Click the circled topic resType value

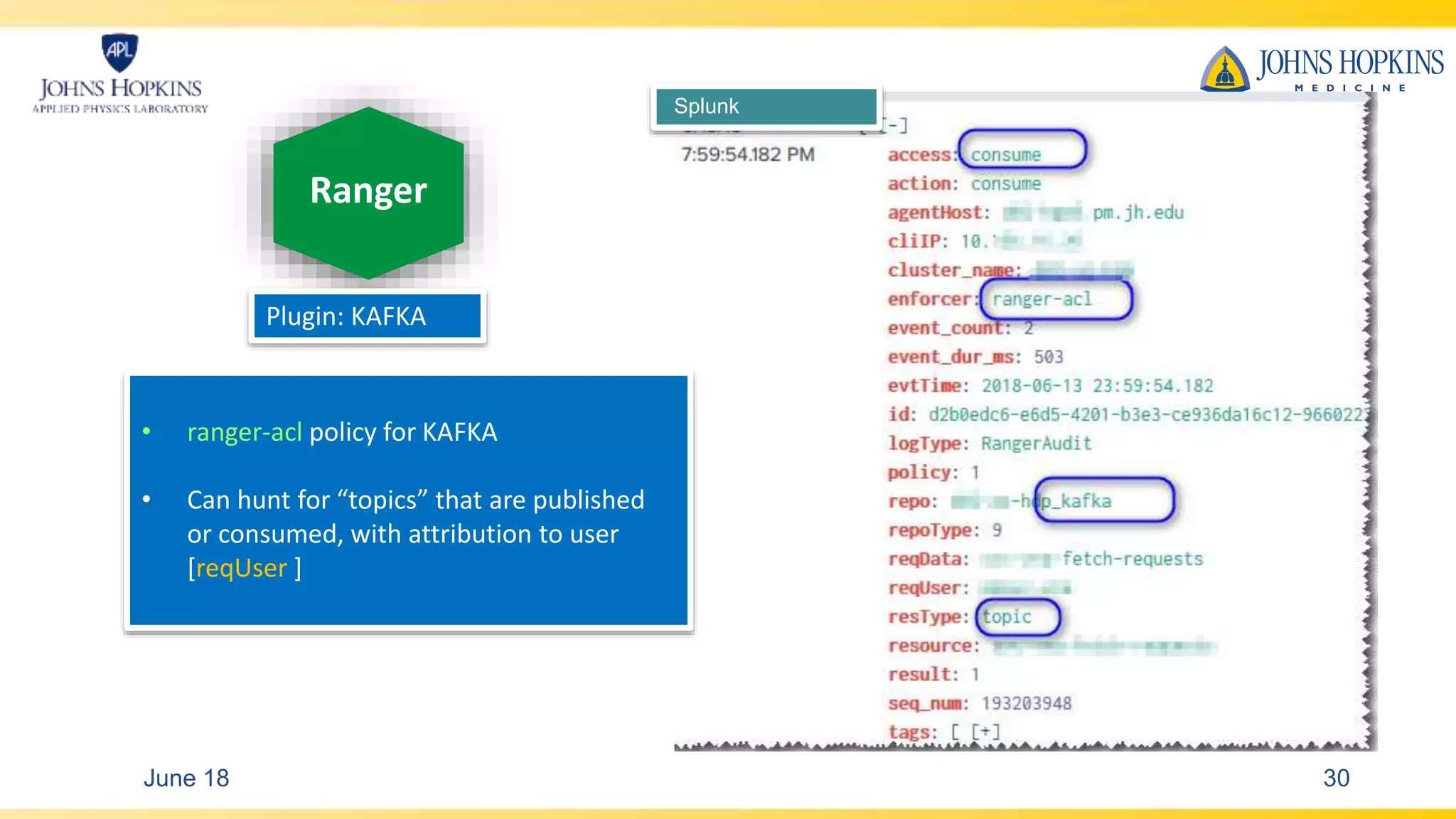pyautogui.click(x=1007, y=616)
